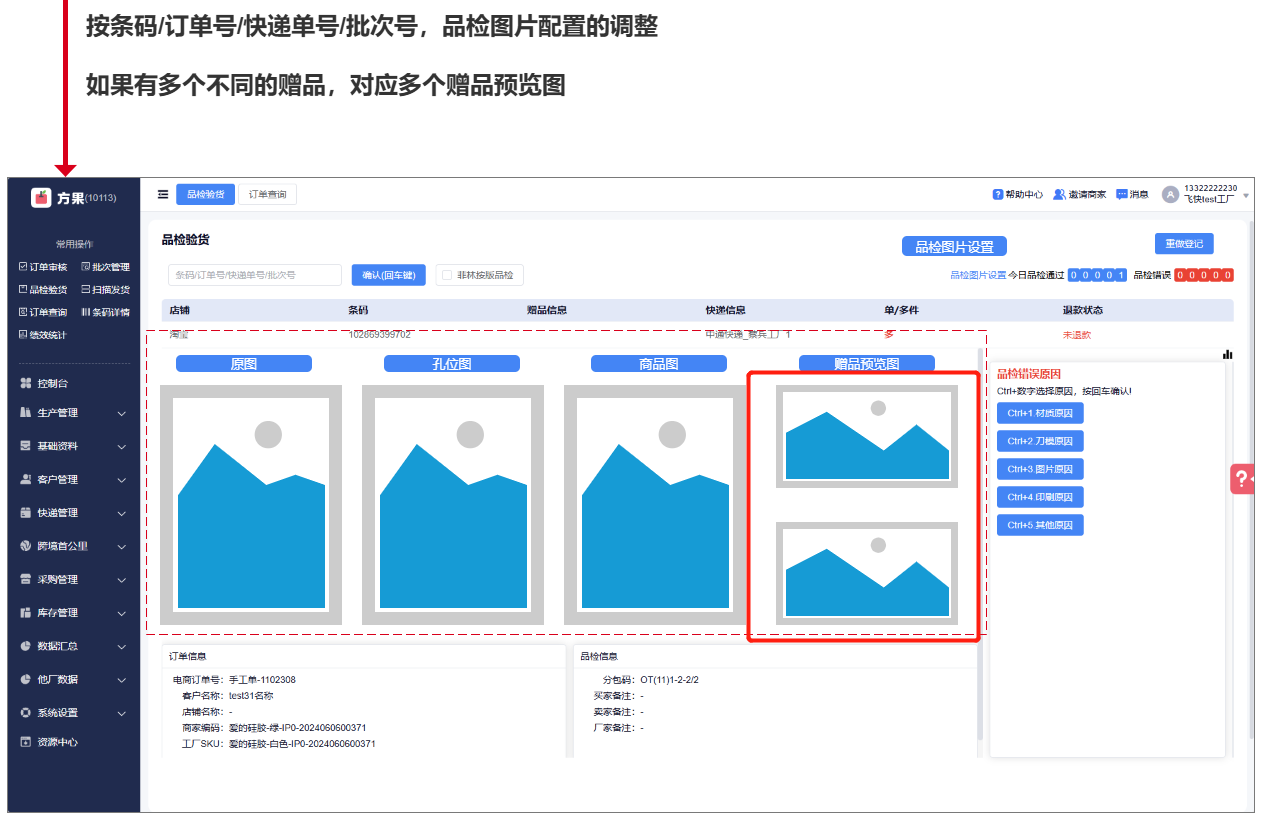Click the 品检图片设置 link

977,275
